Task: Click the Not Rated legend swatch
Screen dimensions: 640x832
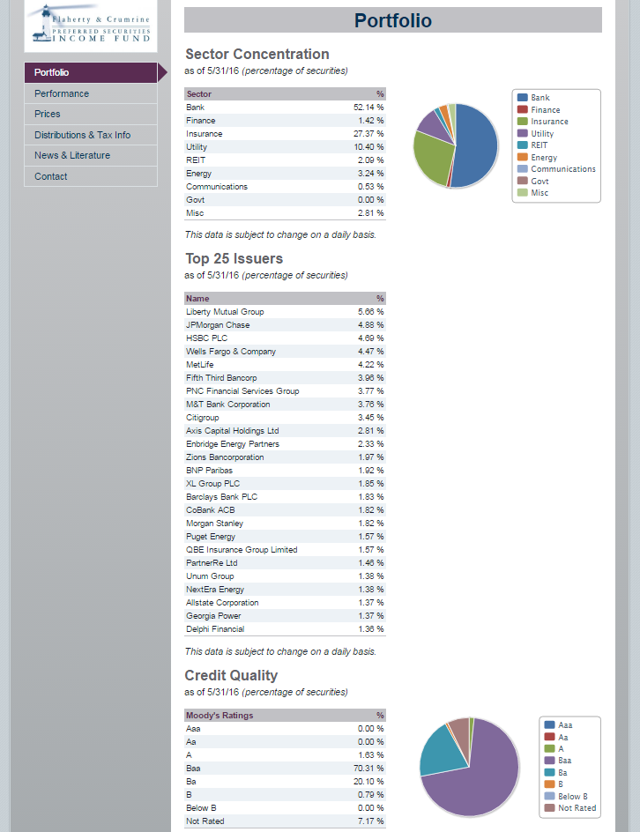Action: coord(549,808)
